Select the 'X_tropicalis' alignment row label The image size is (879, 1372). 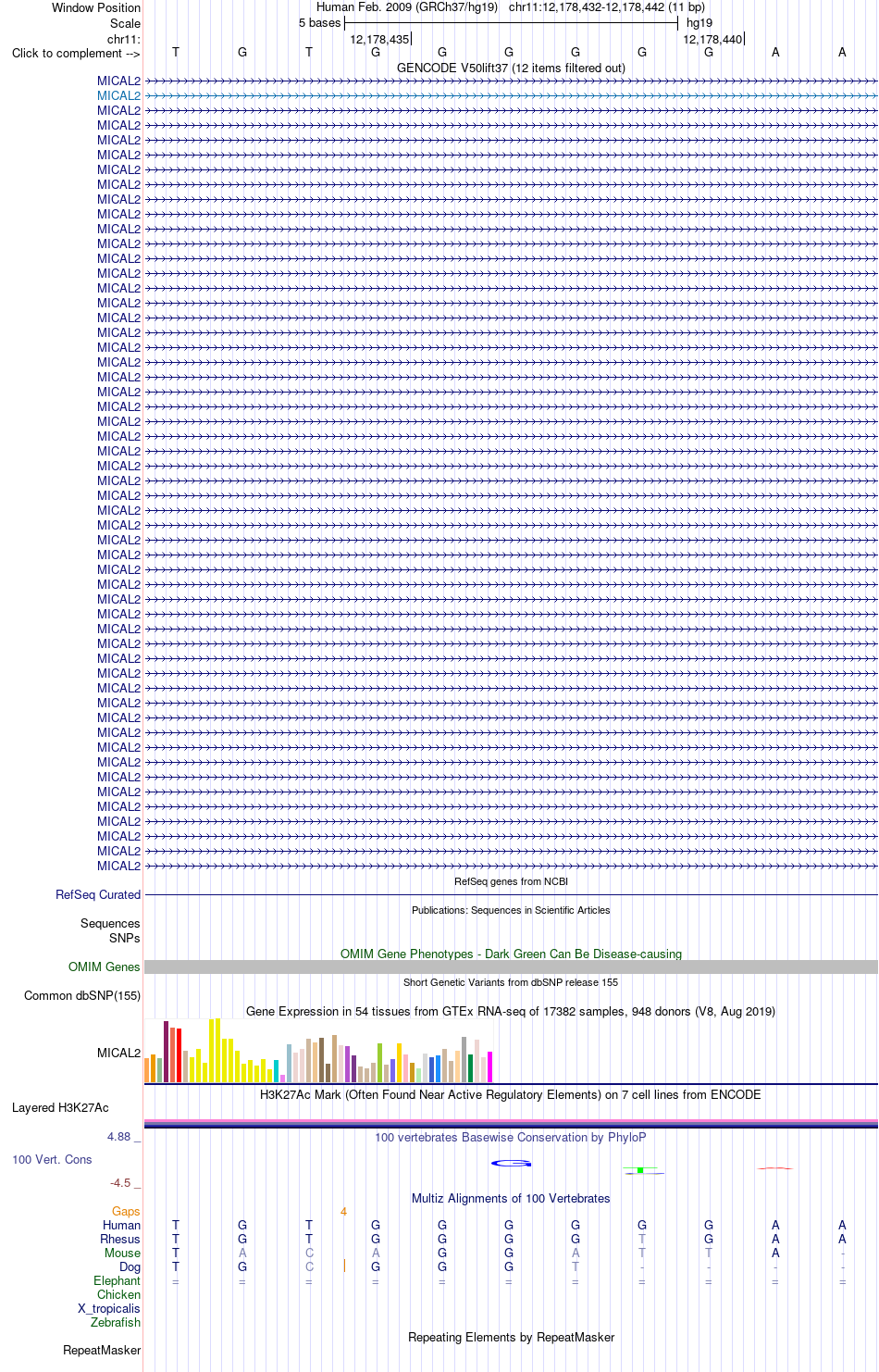click(109, 1308)
